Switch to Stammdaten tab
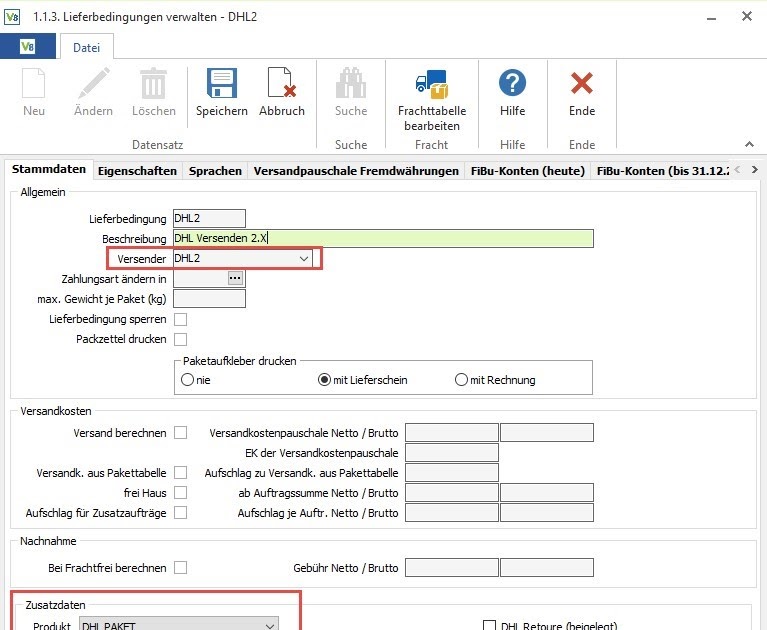767x630 pixels. 49,169
